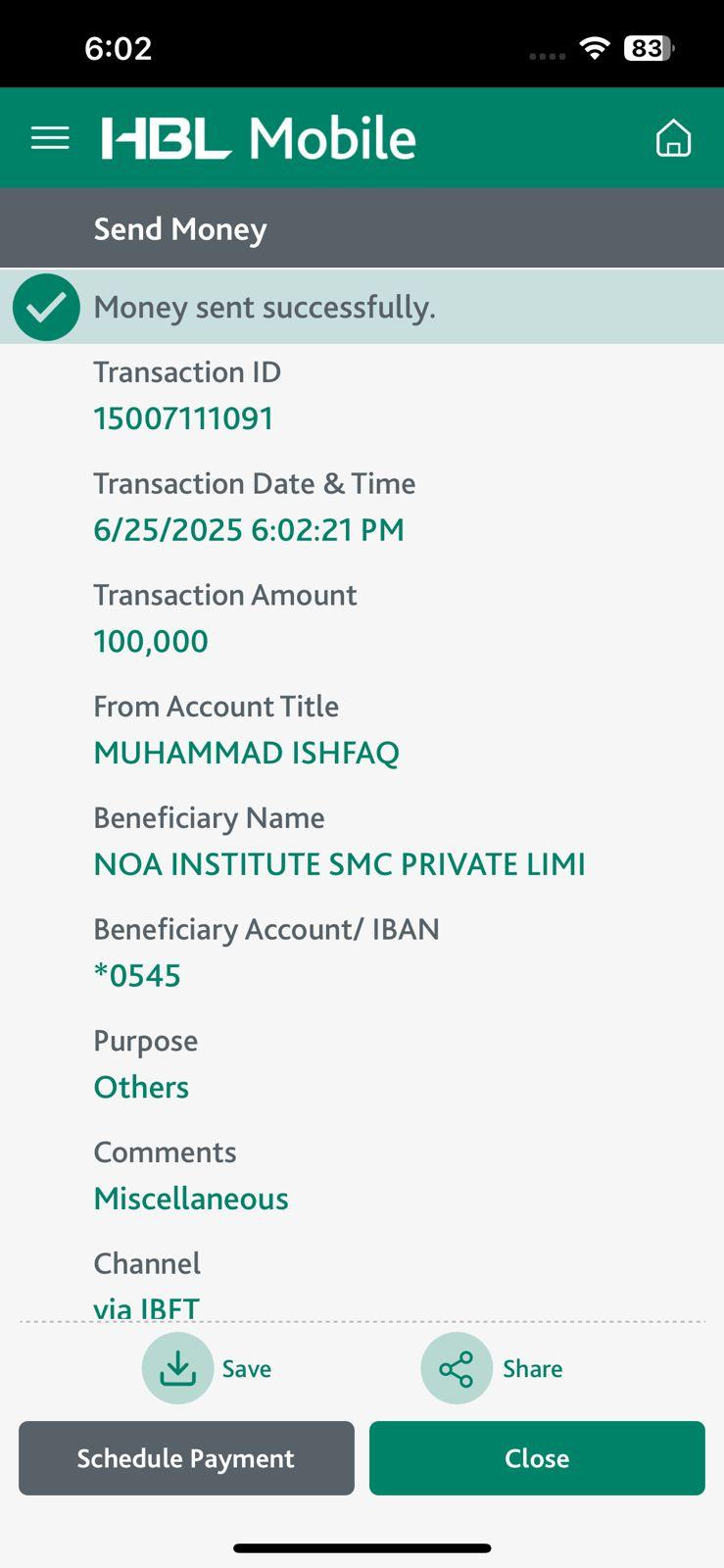Tap the transaction amount 100,000
Image resolution: width=724 pixels, height=1568 pixels.
click(151, 642)
